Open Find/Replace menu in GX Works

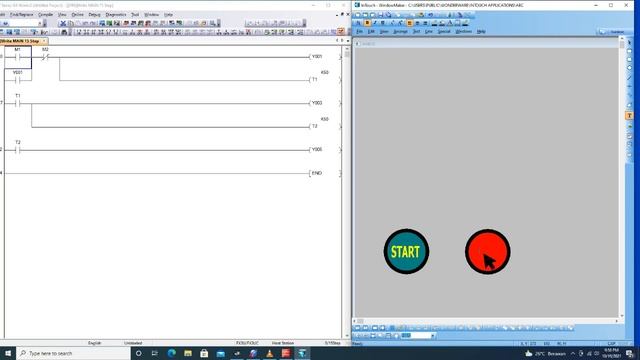(22, 14)
